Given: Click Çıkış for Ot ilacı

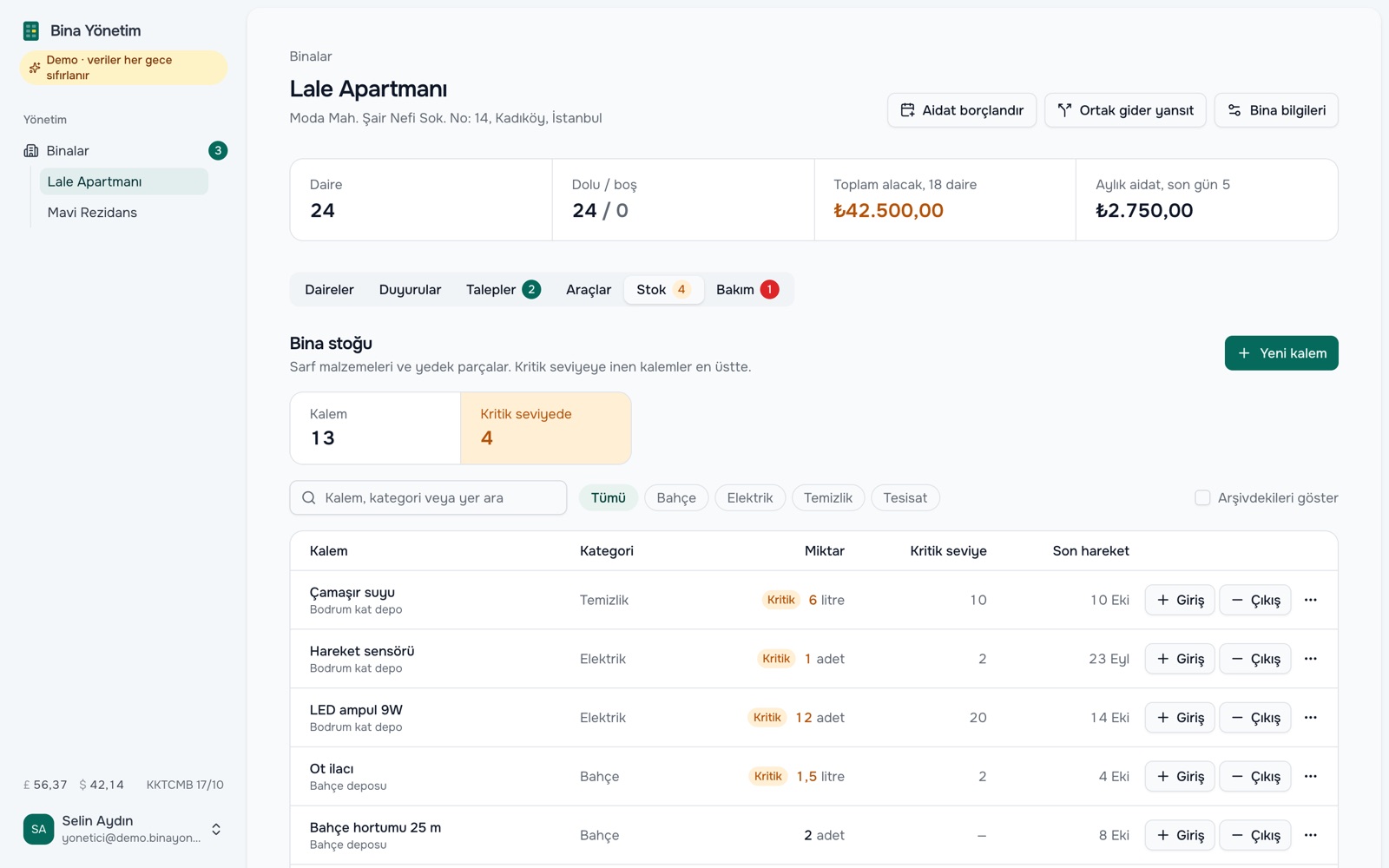Looking at the screenshot, I should [1255, 777].
